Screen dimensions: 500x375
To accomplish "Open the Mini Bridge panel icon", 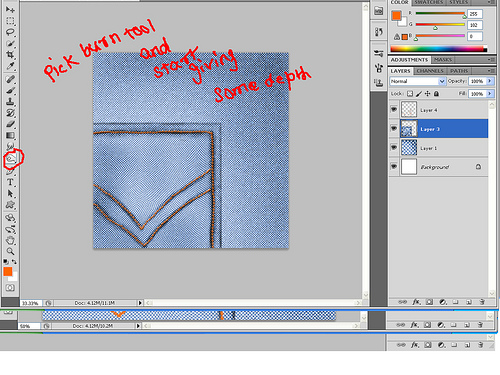I will [379, 11].
